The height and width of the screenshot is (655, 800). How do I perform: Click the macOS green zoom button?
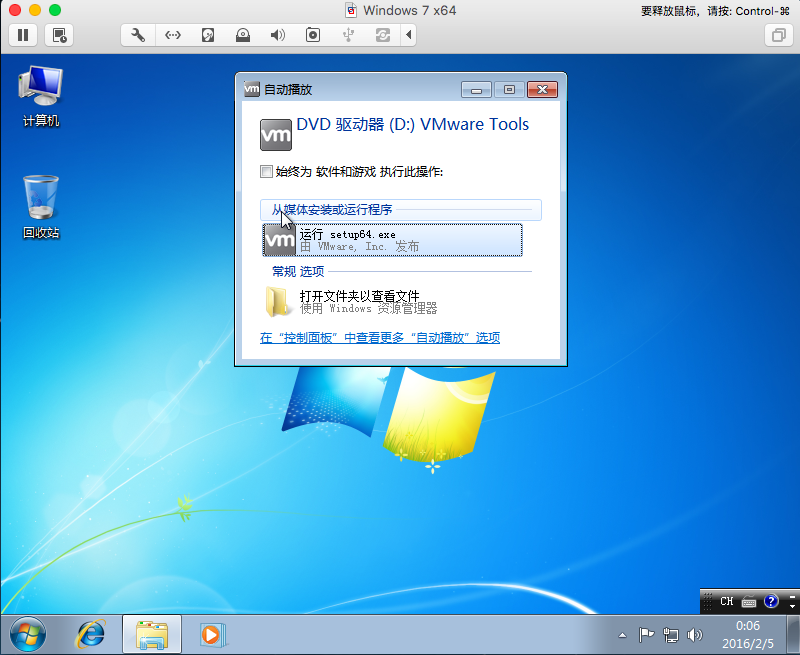click(x=55, y=10)
